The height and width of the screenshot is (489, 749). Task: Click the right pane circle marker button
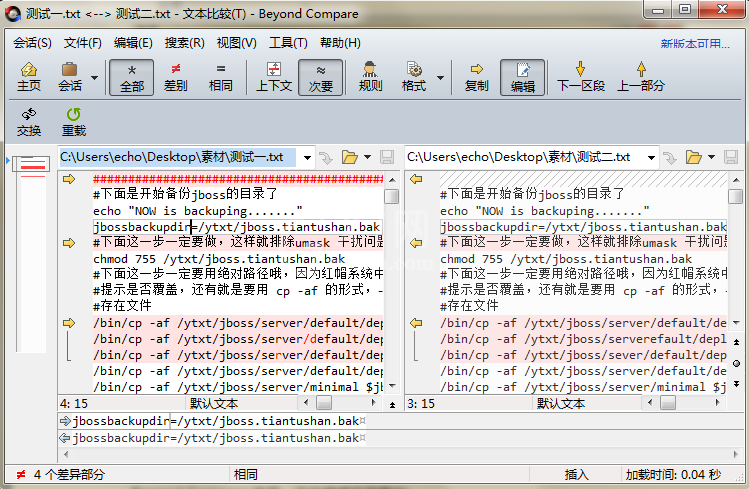[x=736, y=363]
